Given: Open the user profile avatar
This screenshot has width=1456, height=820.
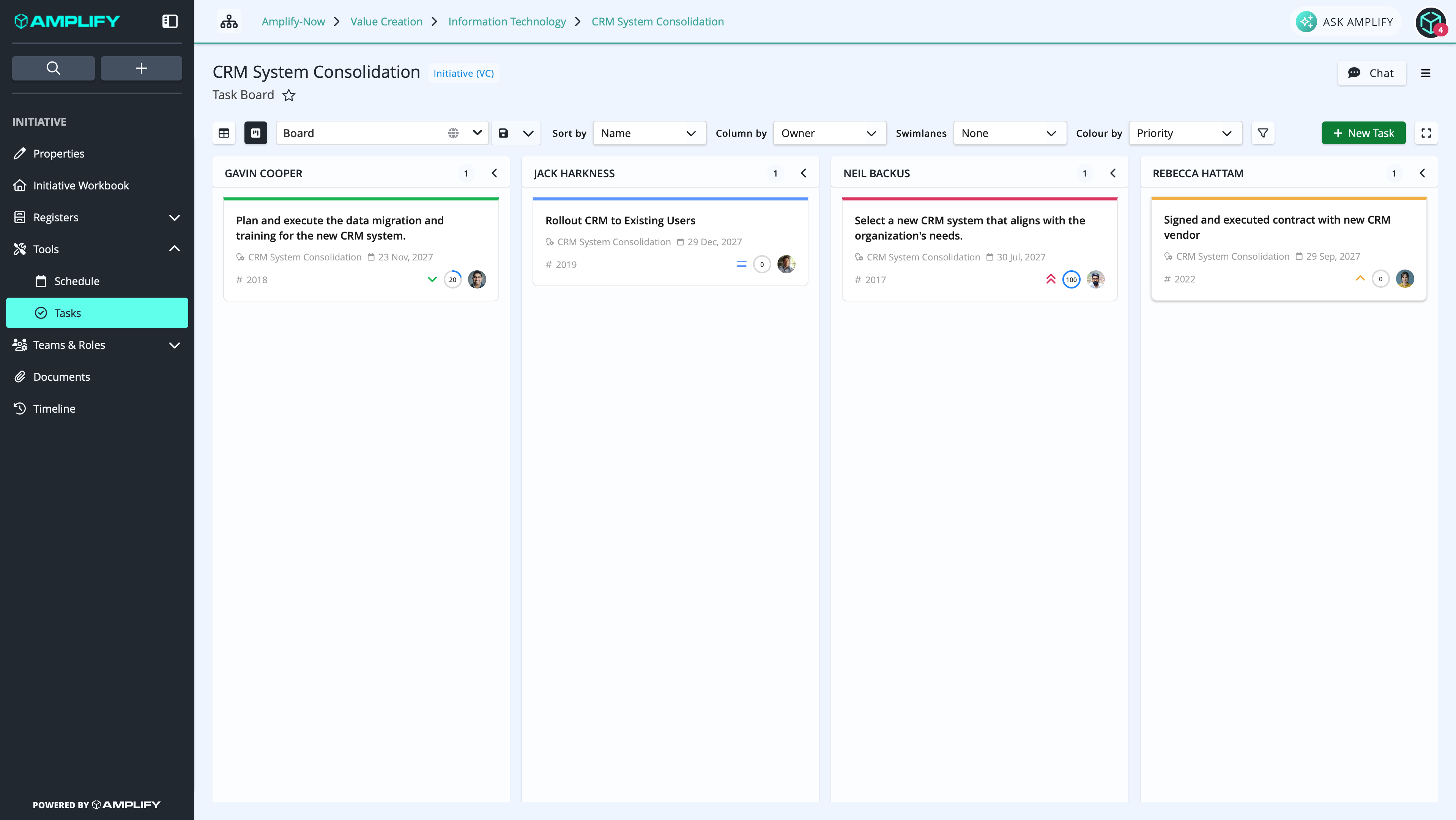Looking at the screenshot, I should pyautogui.click(x=1431, y=22).
